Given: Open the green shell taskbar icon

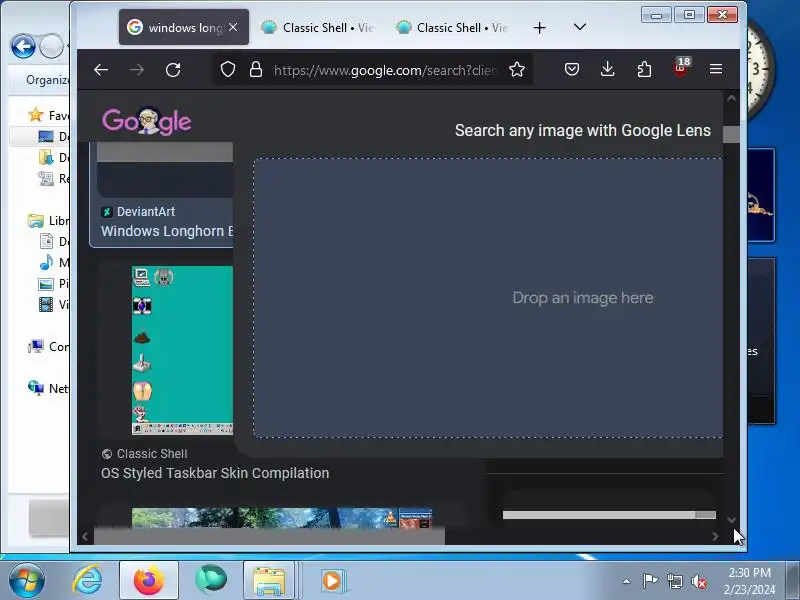Looking at the screenshot, I should [211, 580].
